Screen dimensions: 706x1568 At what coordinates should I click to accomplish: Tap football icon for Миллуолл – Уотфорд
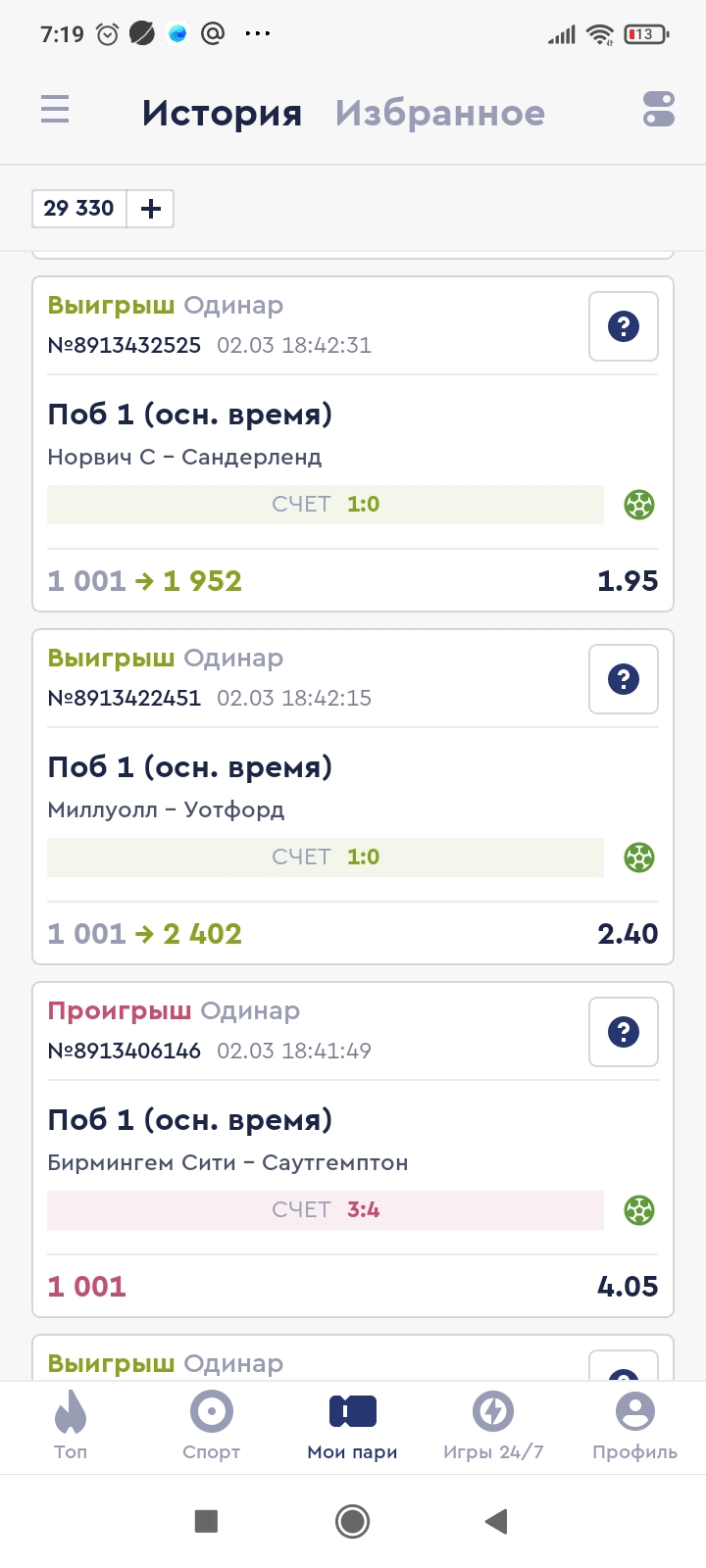(x=639, y=857)
